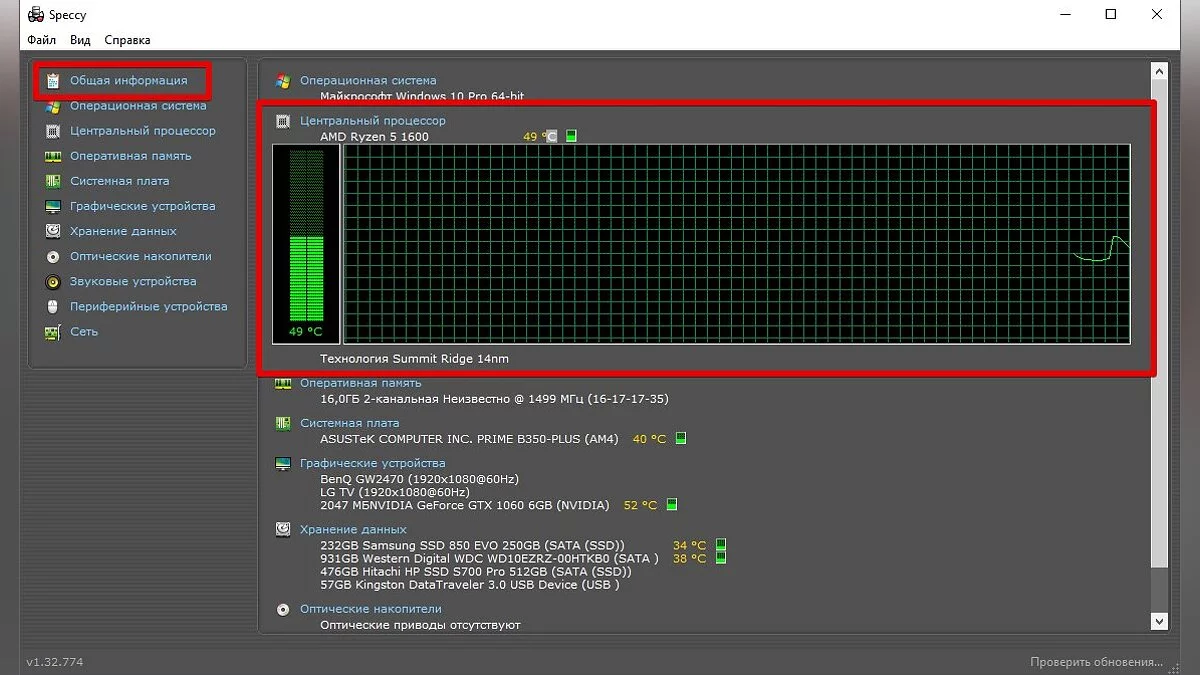Screen dimensions: 1200x675
Task: Click the scrollbar down arrow
Action: (1159, 621)
